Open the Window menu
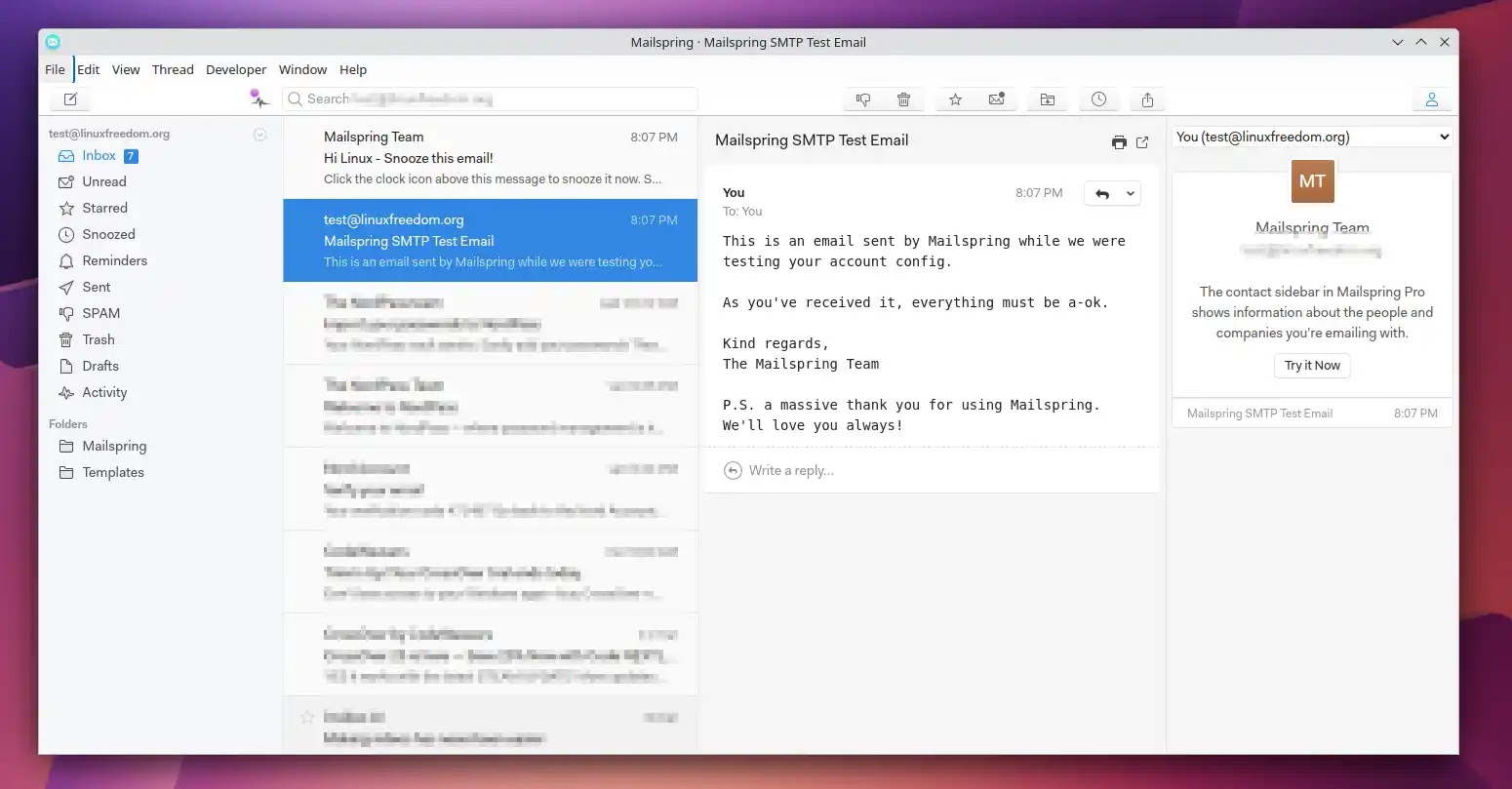Screen dimensions: 1512x789 click(302, 70)
